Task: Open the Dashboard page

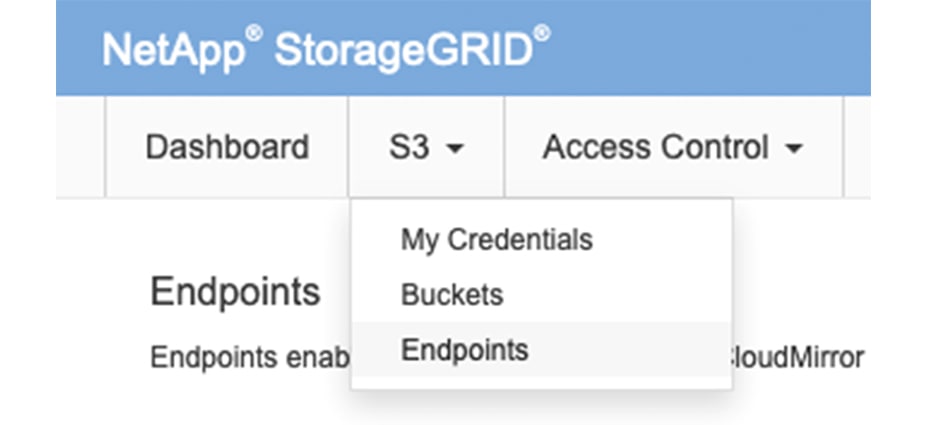Action: (227, 148)
